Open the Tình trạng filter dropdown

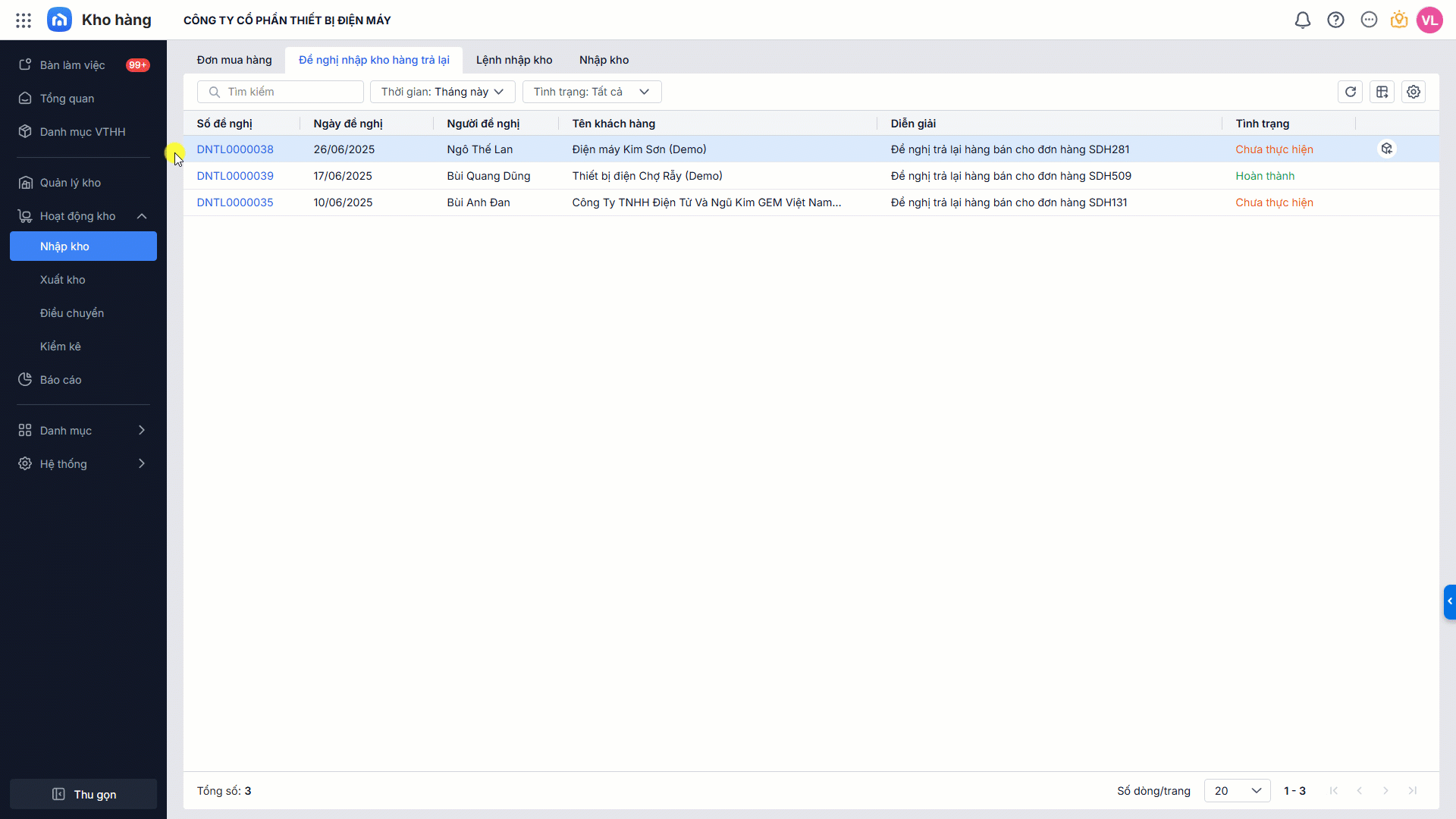(591, 92)
